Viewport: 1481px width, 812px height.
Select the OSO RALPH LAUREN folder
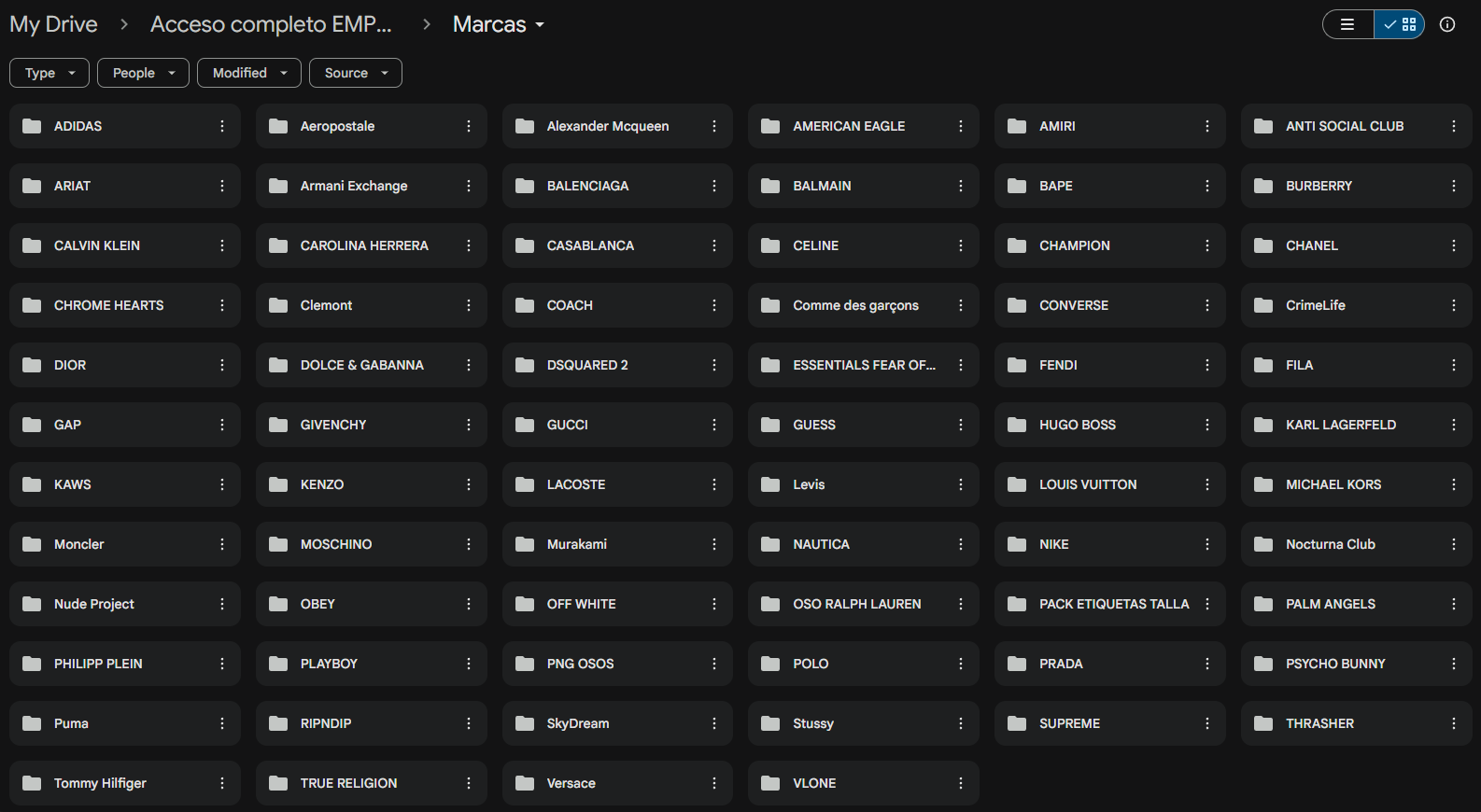(x=864, y=604)
